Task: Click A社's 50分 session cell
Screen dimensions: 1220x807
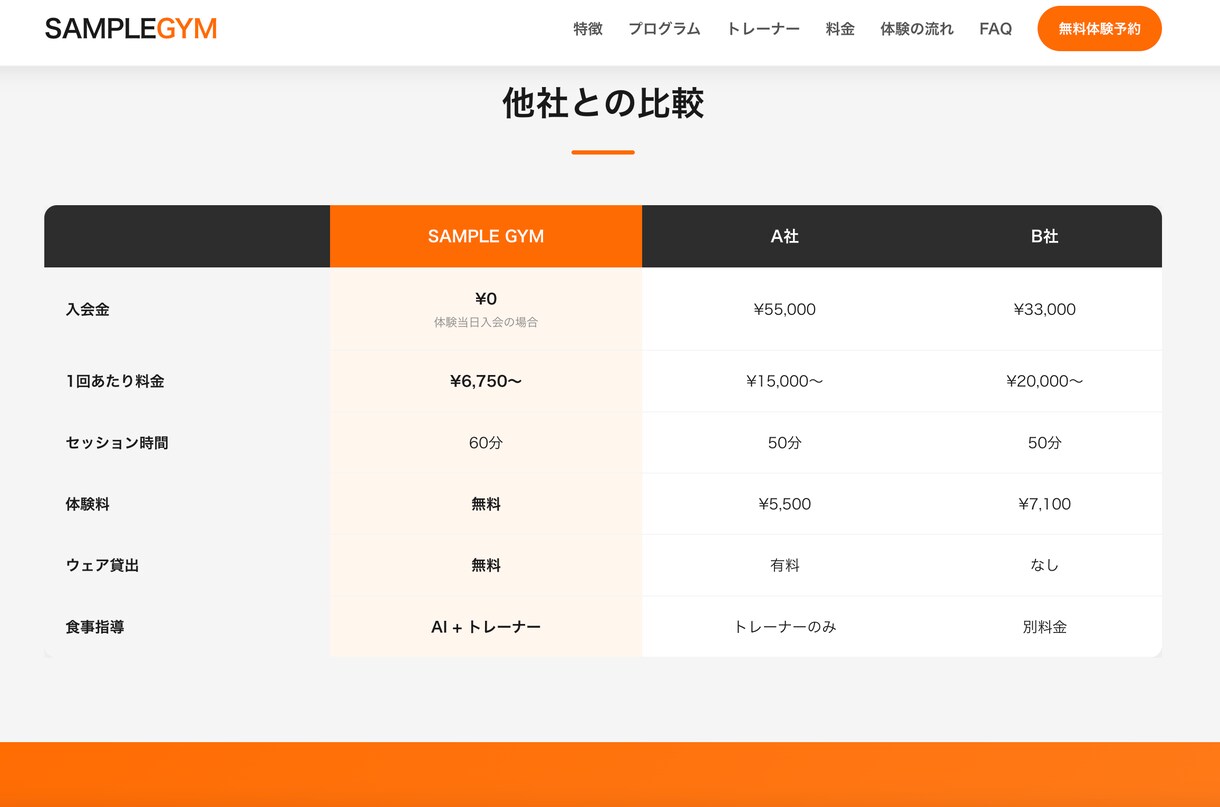Action: (x=785, y=442)
